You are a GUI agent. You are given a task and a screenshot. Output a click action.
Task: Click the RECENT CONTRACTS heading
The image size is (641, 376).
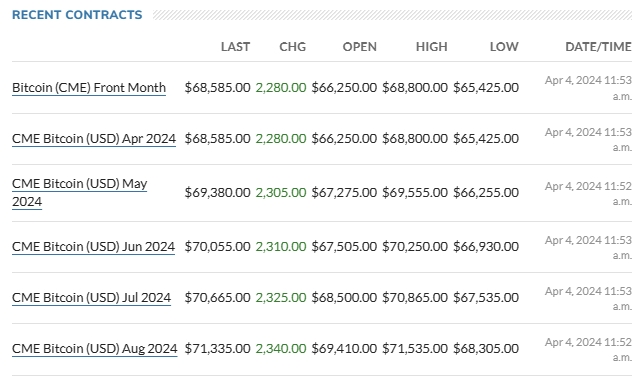pyautogui.click(x=77, y=15)
